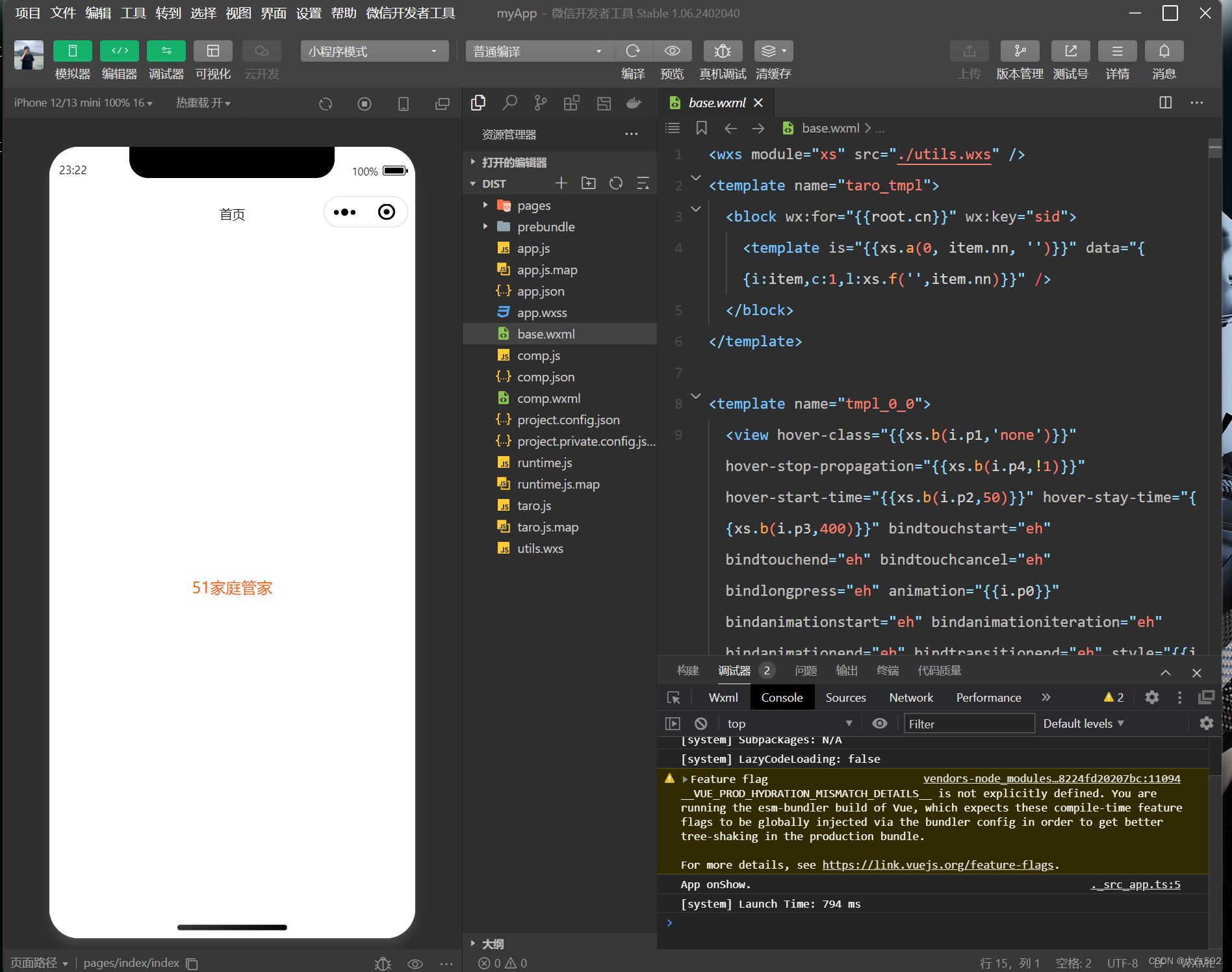Clear the console output
This screenshot has width=1232, height=972.
[x=700, y=723]
